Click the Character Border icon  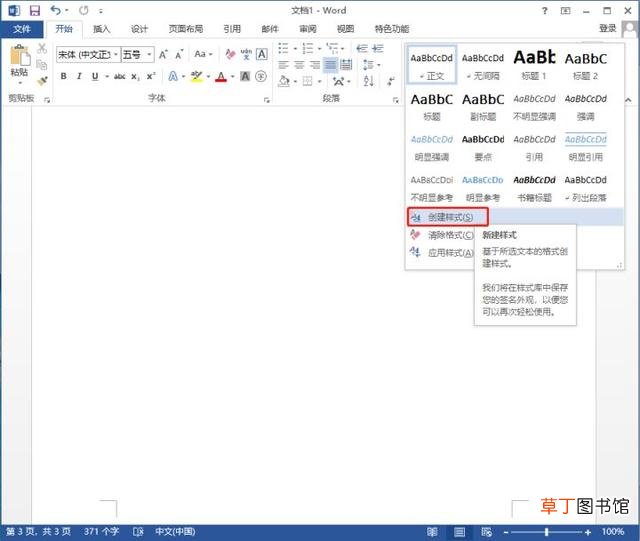coord(262,54)
